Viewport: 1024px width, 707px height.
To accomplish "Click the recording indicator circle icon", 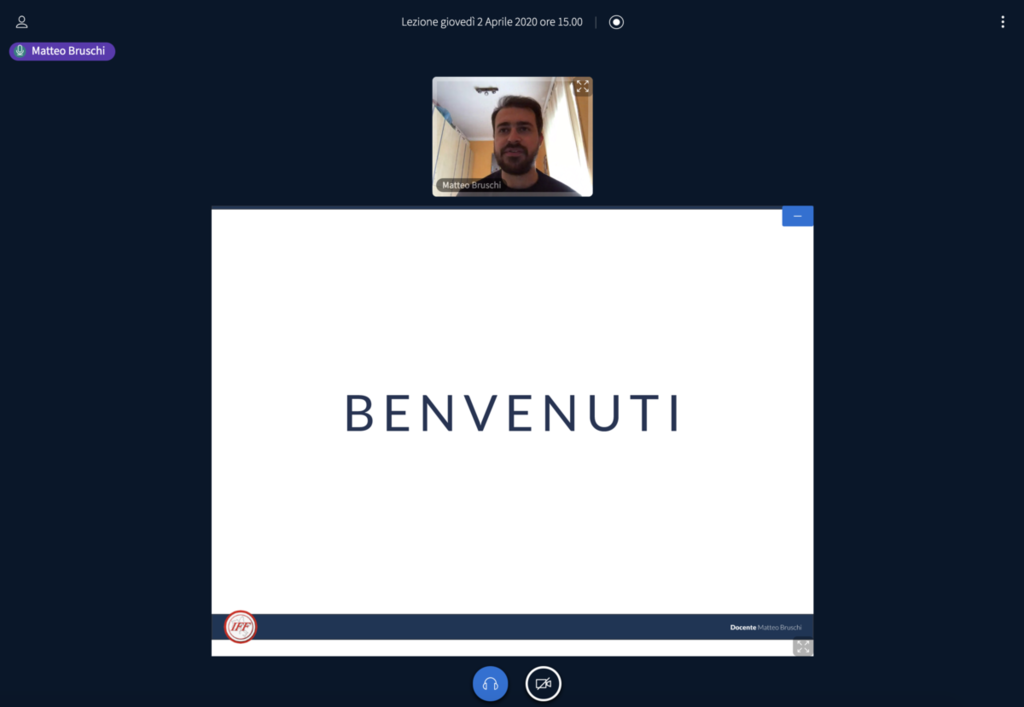I will [x=616, y=22].
